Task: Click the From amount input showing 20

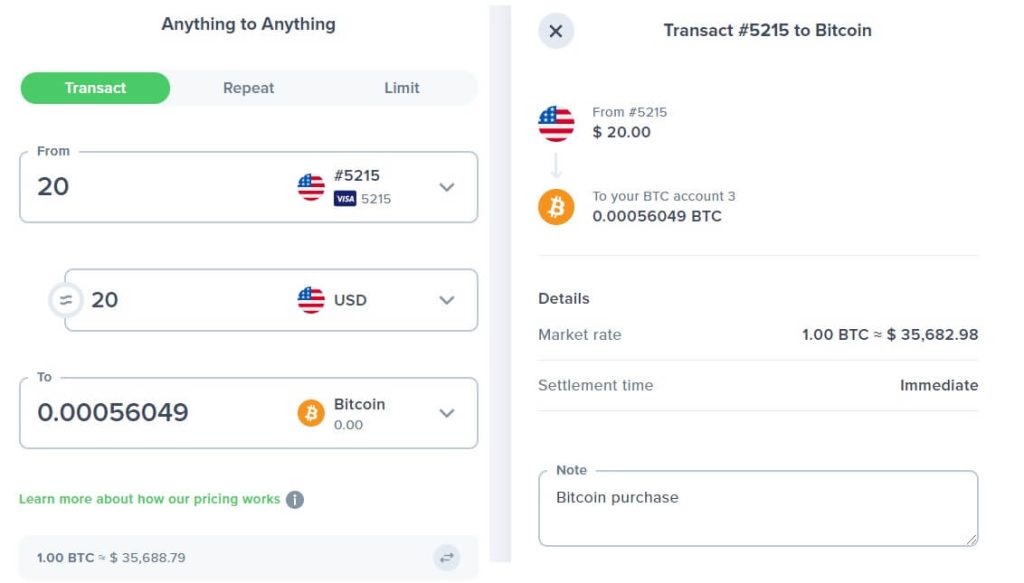Action: click(120, 187)
